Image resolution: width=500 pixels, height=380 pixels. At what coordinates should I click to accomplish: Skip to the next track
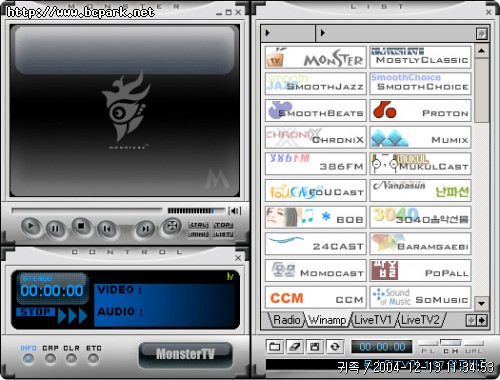coord(145,229)
